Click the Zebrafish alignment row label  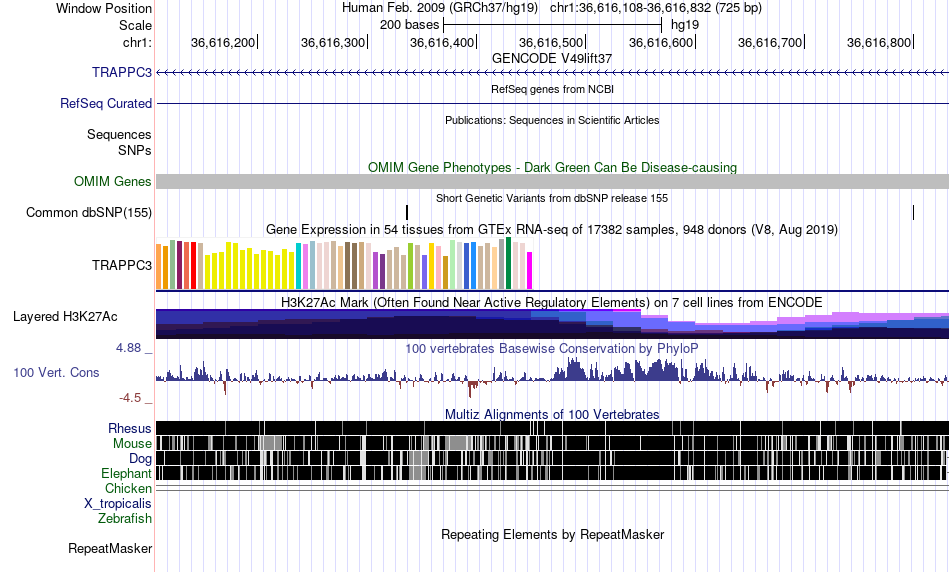[x=125, y=519]
